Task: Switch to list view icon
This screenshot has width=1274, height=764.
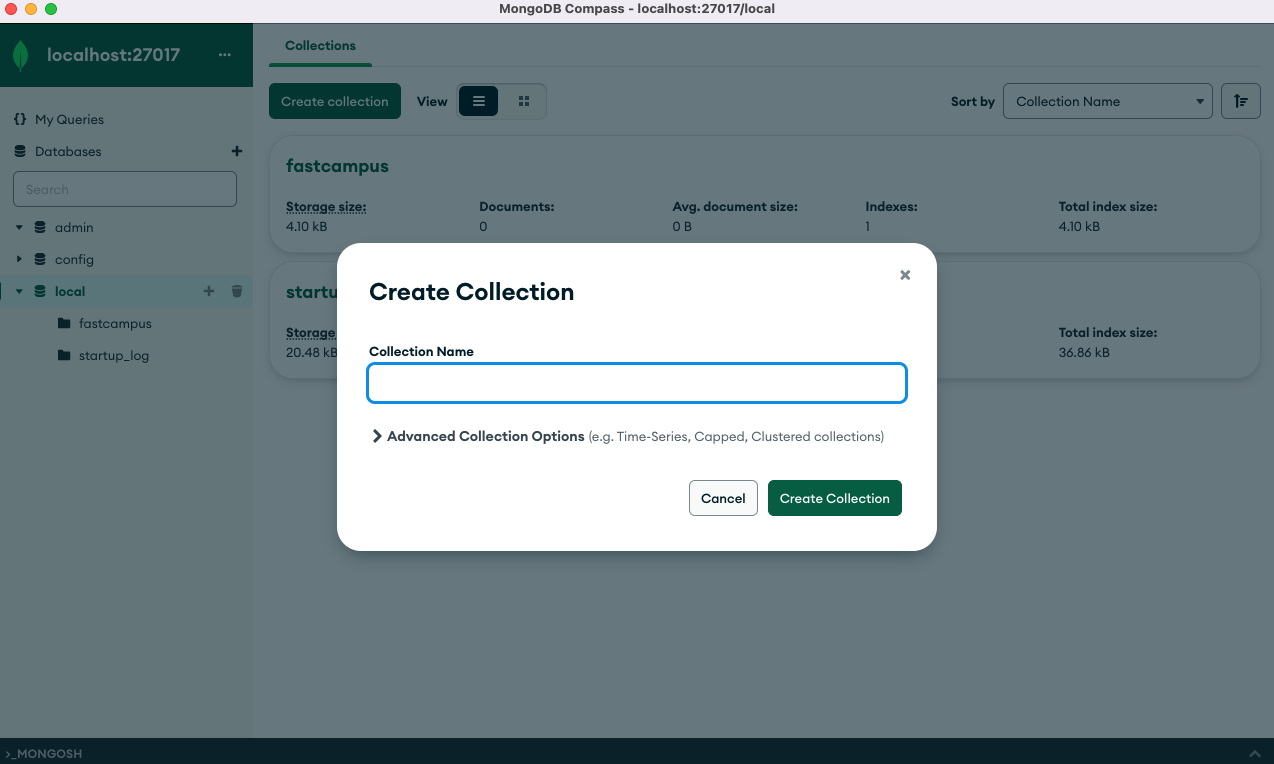Action: click(479, 101)
